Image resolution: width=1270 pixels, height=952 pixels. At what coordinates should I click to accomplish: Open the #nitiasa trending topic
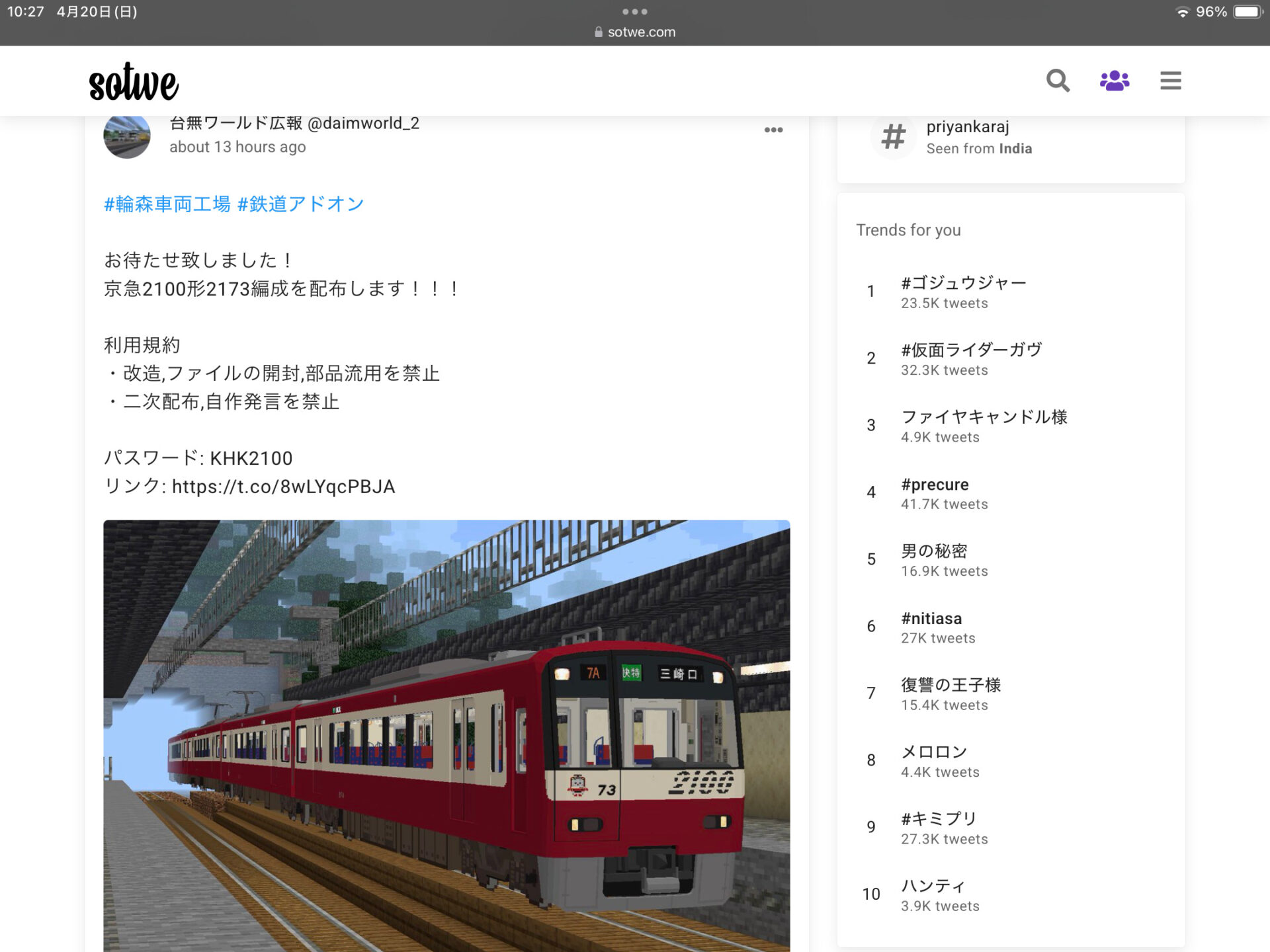click(931, 619)
